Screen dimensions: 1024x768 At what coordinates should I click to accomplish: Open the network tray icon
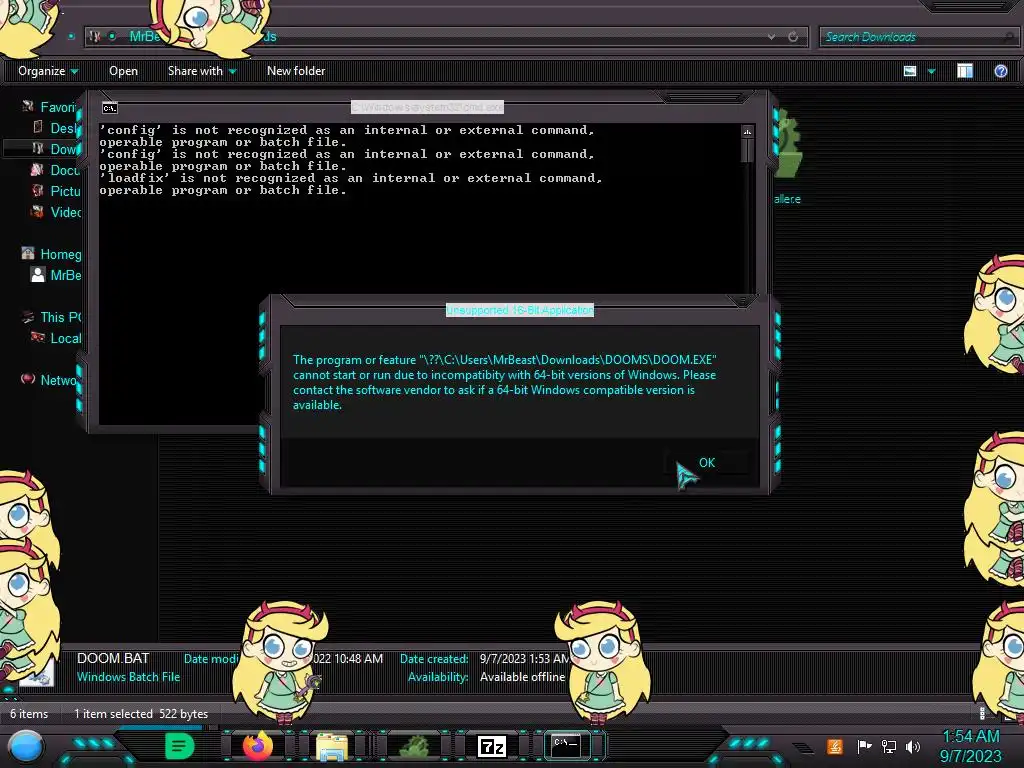click(889, 746)
